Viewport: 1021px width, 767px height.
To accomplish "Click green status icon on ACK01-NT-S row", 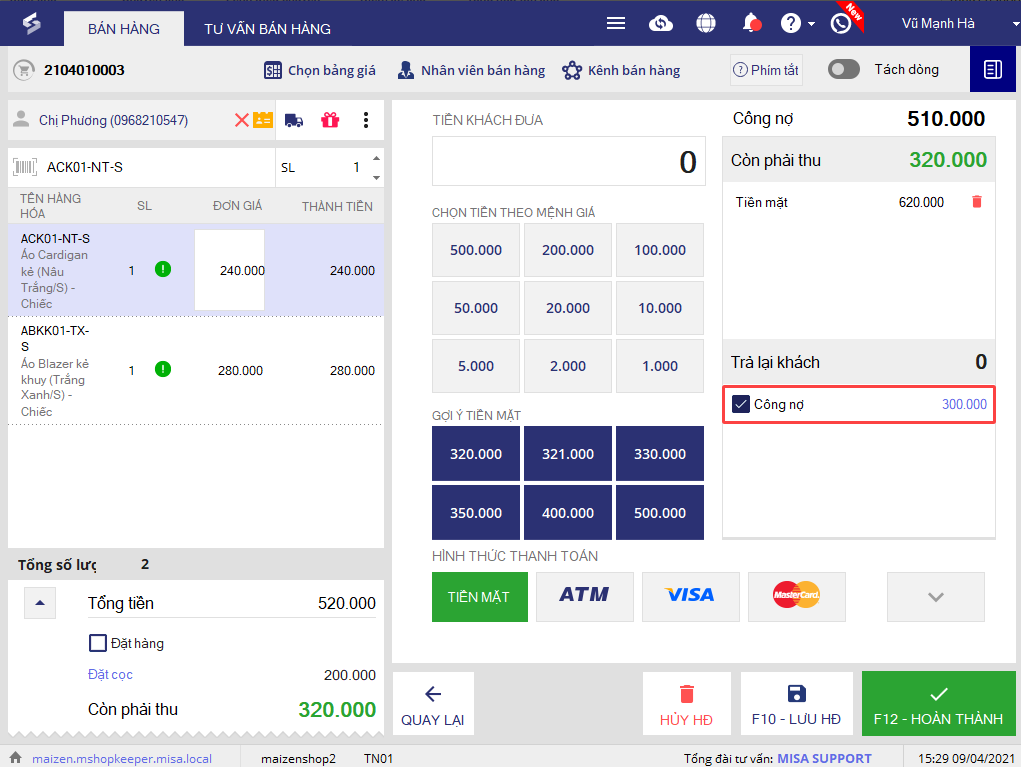I will [x=163, y=269].
